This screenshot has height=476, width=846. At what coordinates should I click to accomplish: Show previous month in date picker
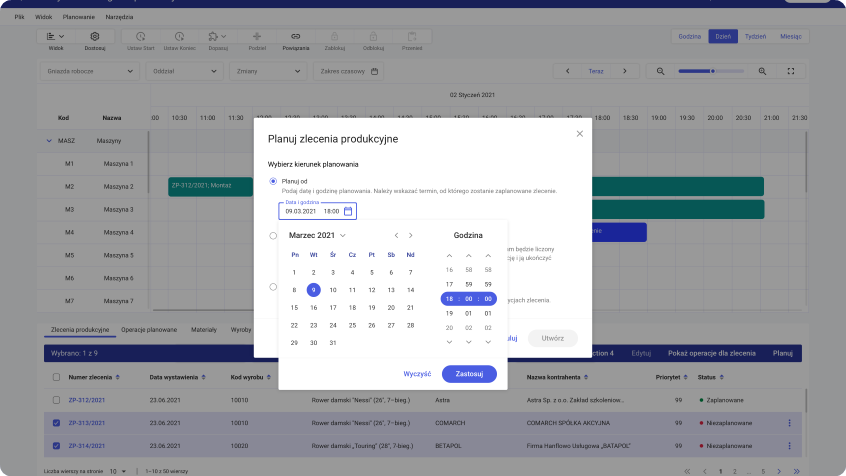click(397, 235)
